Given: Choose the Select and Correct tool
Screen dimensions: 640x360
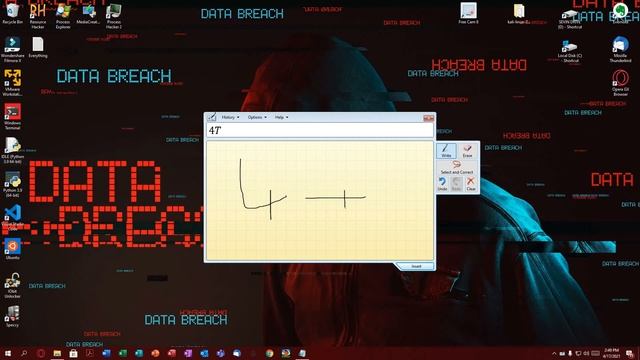Looking at the screenshot, I should click(x=457, y=167).
